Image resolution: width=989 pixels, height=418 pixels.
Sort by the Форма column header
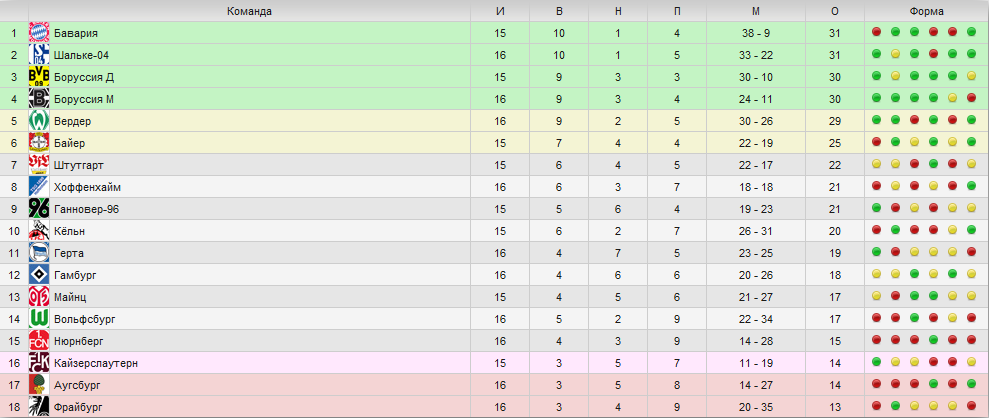point(927,11)
